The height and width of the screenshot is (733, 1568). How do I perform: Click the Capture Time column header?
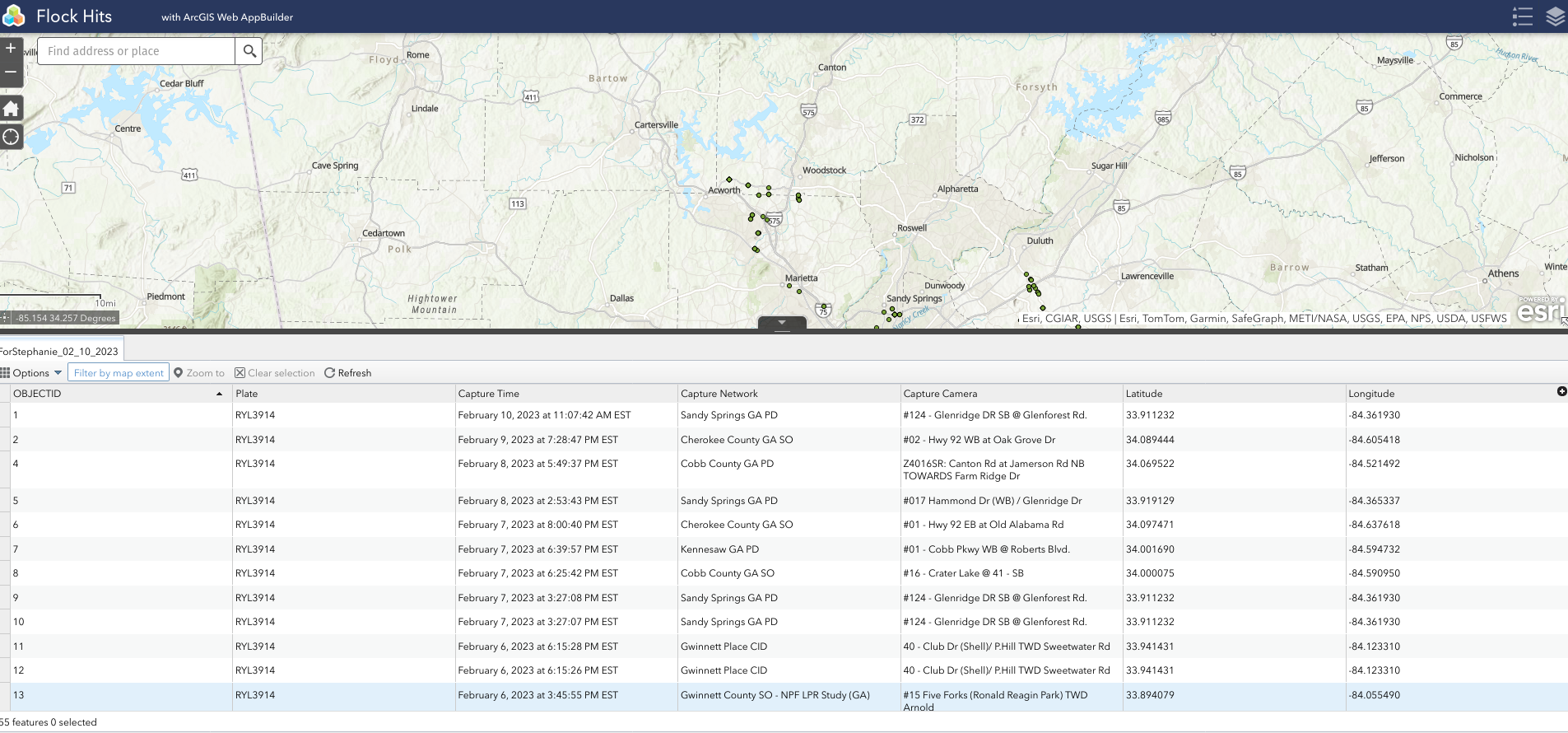point(489,394)
